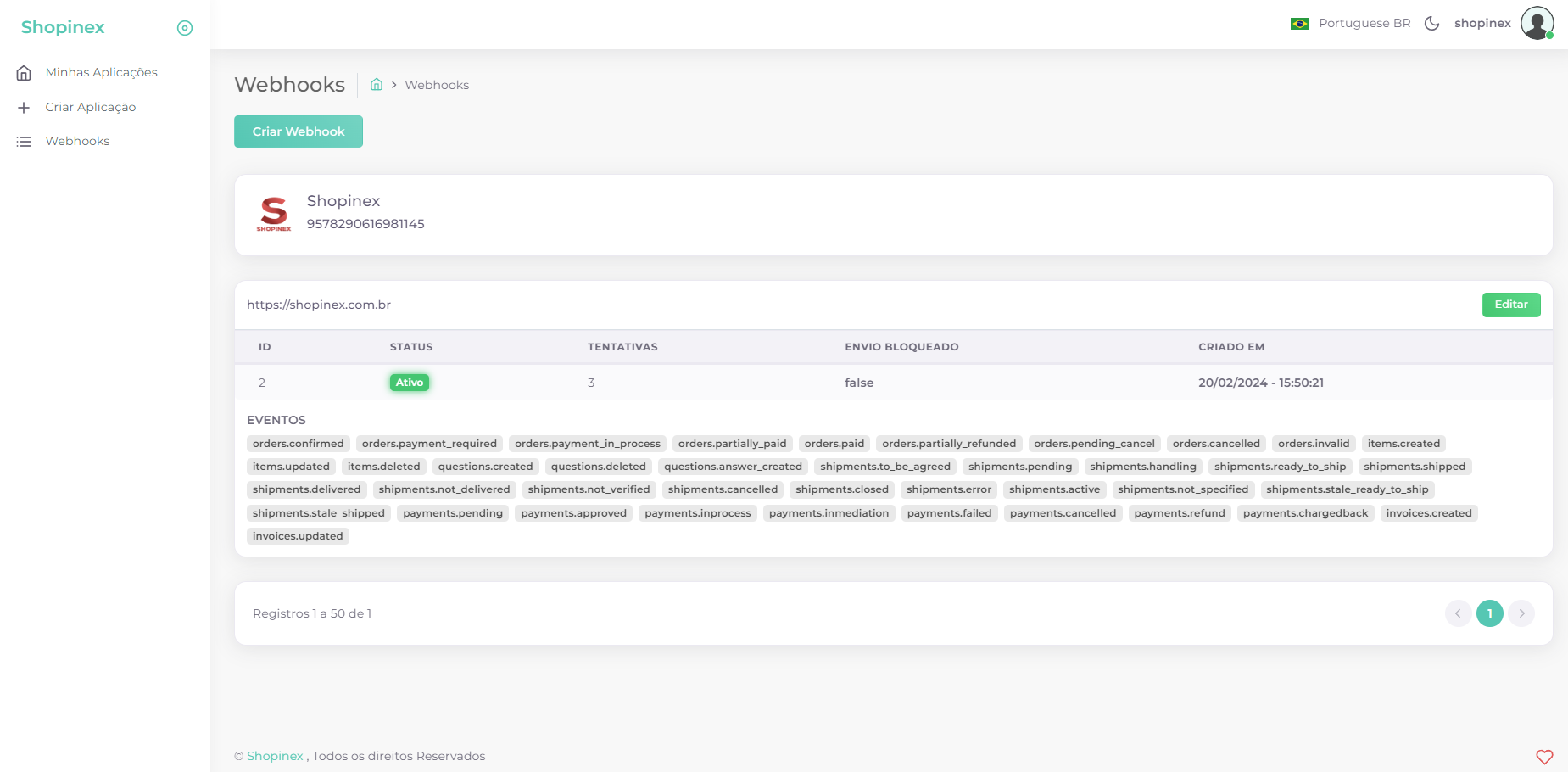Click the sidebar collapse circle icon
The height and width of the screenshot is (772, 1568).
[x=185, y=28]
